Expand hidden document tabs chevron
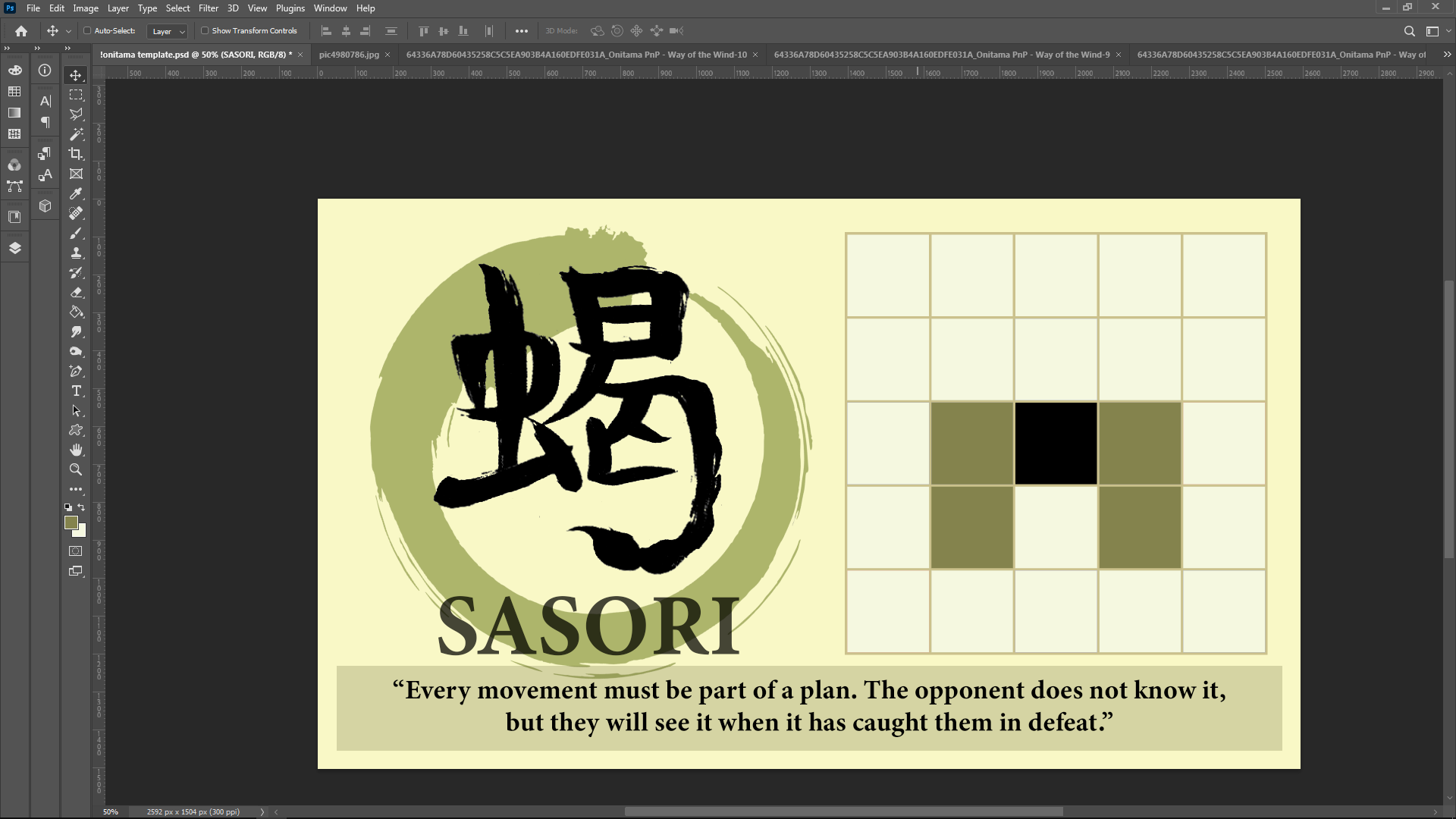The width and height of the screenshot is (1456, 819). tap(1447, 55)
